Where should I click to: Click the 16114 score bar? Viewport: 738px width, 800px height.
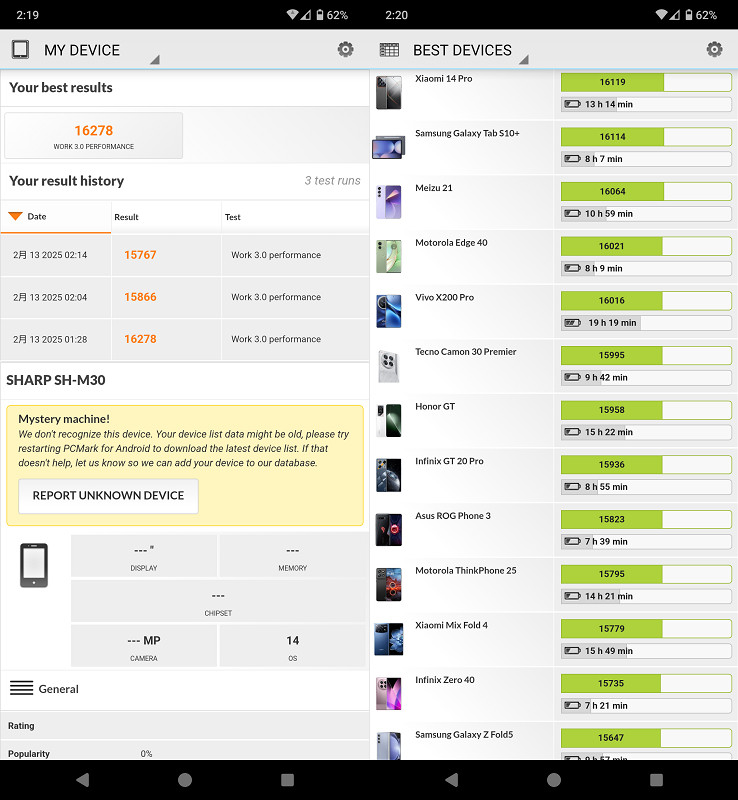click(x=646, y=137)
